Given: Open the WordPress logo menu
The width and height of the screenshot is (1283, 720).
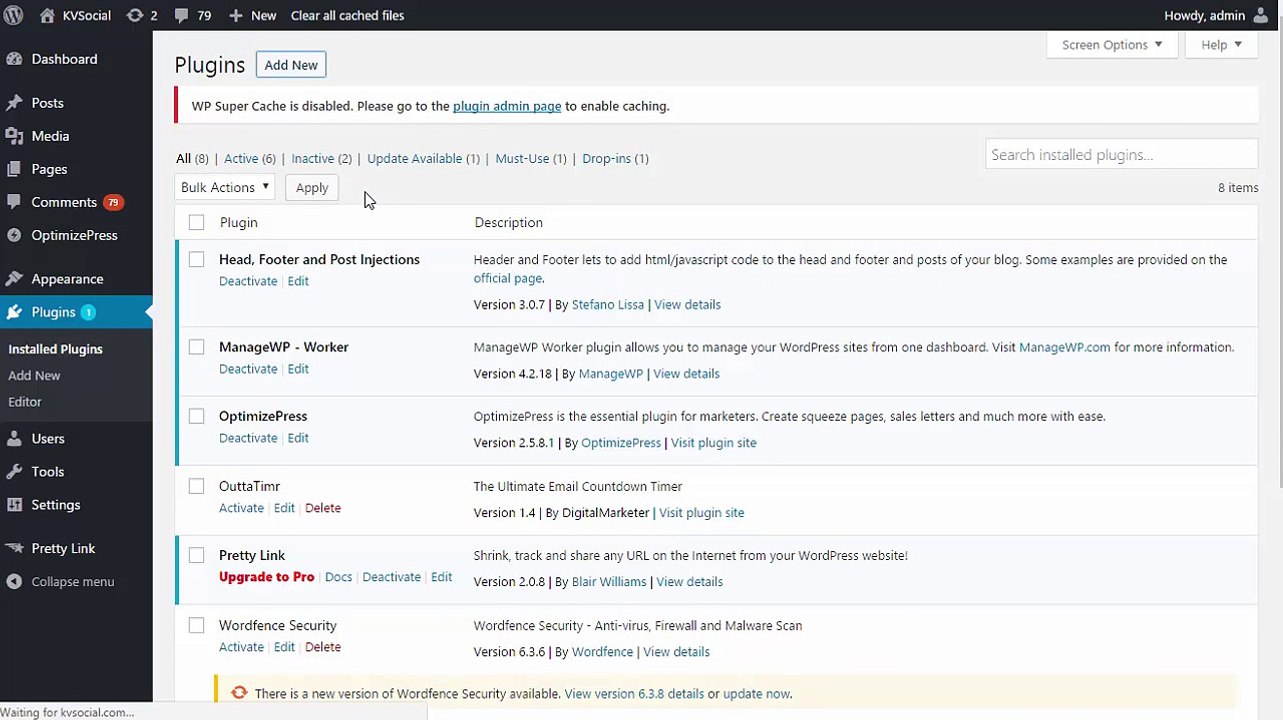Looking at the screenshot, I should [x=14, y=15].
